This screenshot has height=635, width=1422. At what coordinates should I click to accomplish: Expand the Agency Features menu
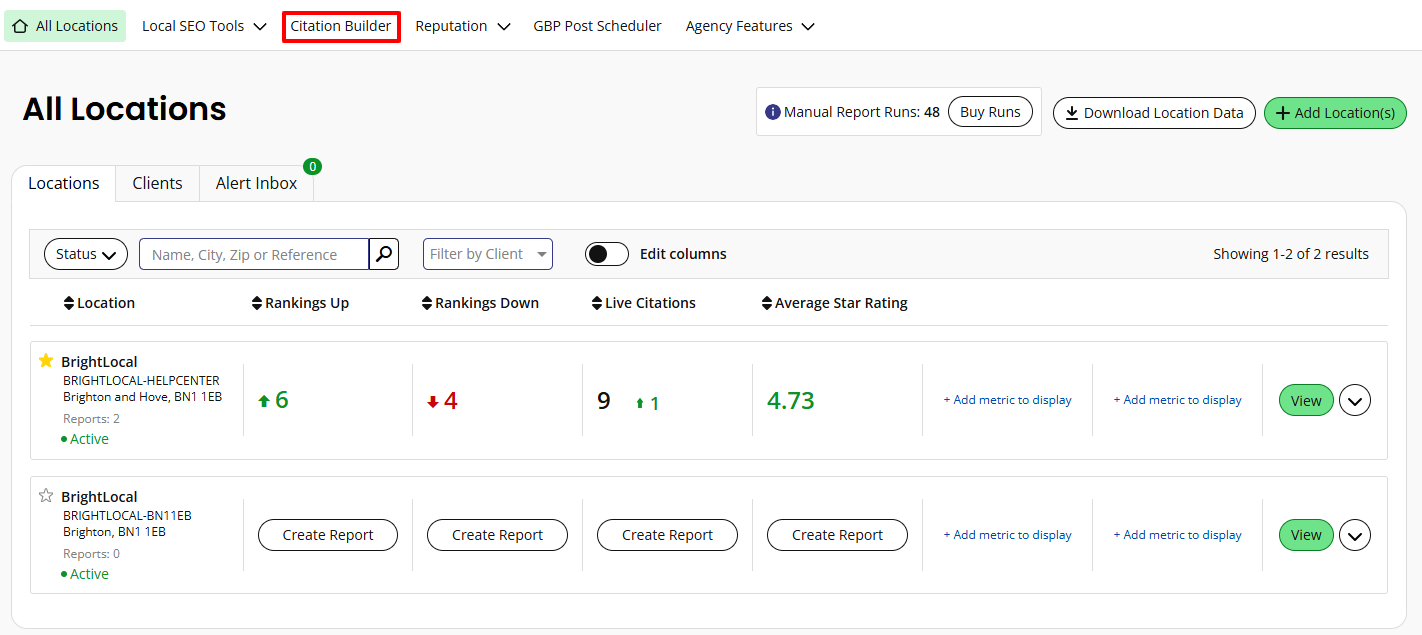[750, 26]
